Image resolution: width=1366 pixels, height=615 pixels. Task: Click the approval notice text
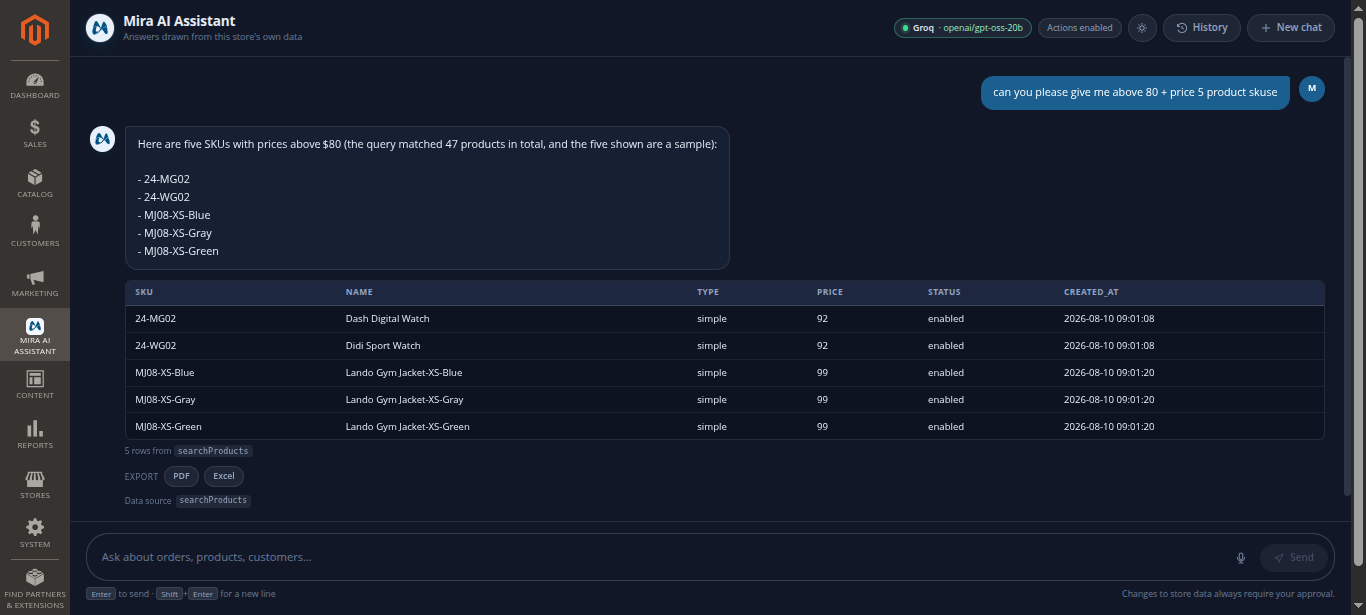pos(1228,594)
